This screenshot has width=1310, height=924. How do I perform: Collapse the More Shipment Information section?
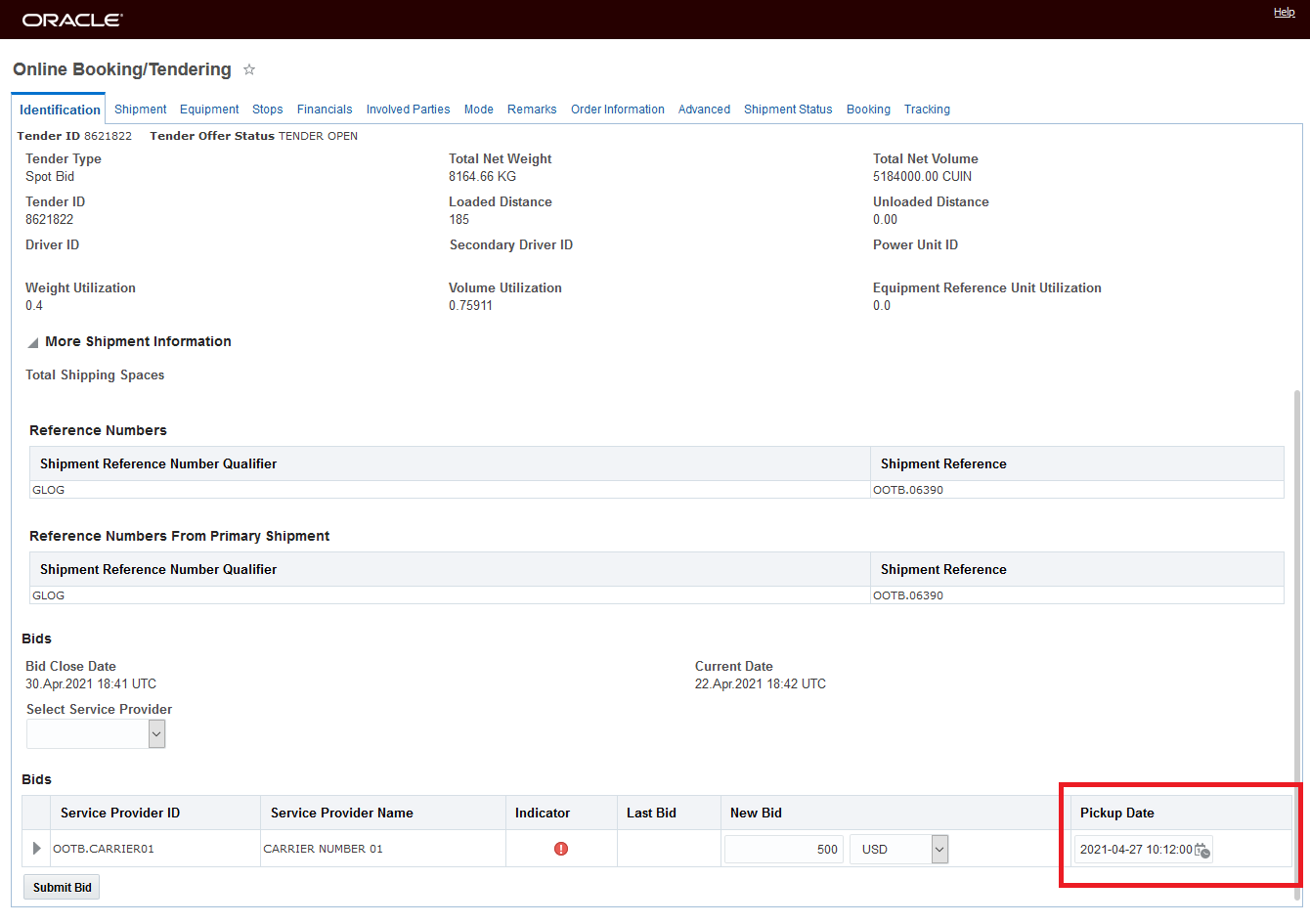point(33,343)
